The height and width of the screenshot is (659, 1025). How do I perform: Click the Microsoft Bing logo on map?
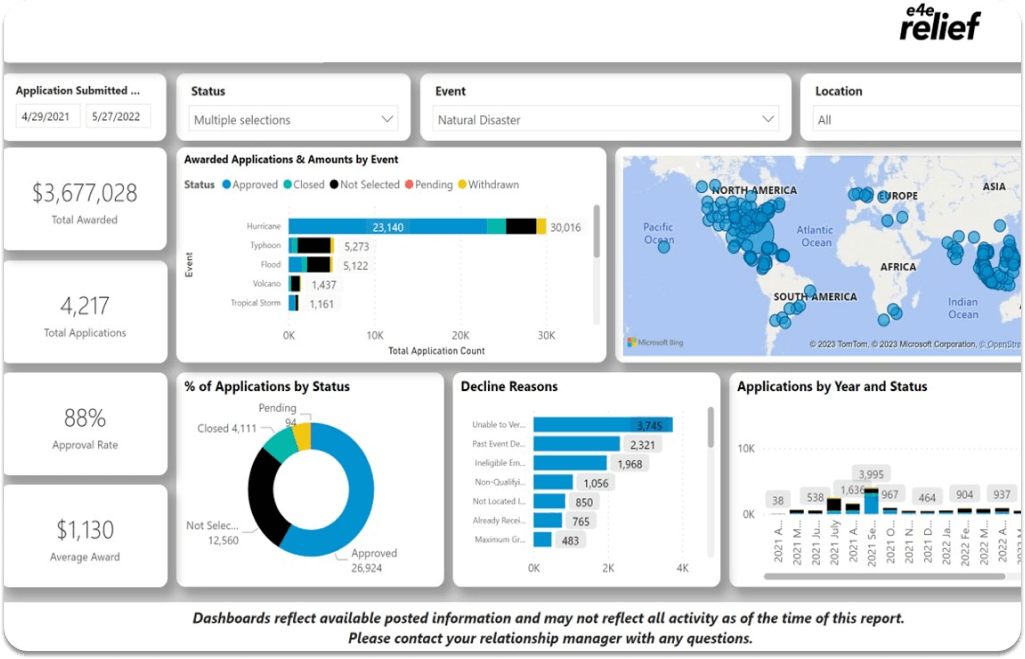657,343
